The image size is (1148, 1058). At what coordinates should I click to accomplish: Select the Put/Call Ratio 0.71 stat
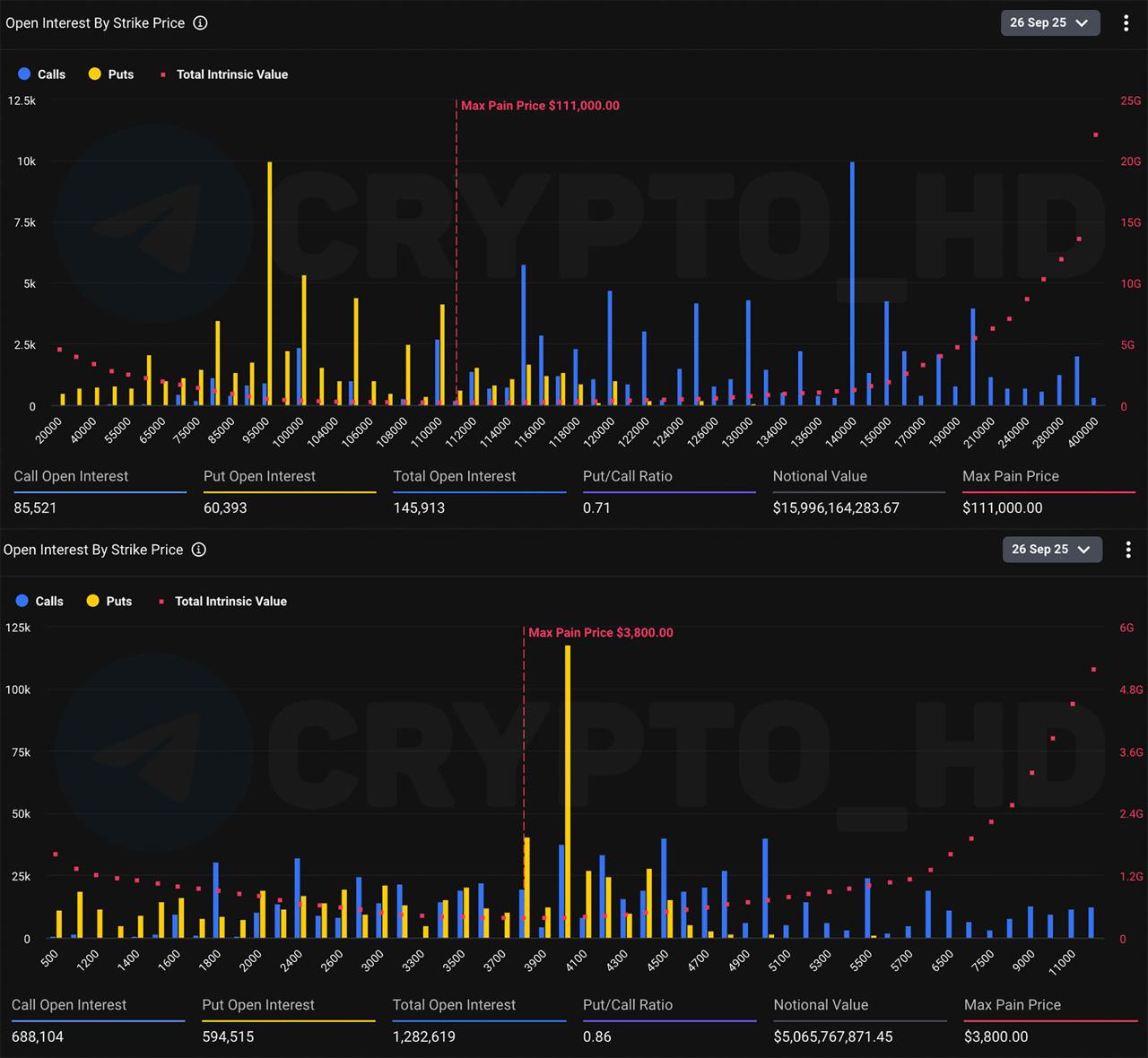pos(668,492)
